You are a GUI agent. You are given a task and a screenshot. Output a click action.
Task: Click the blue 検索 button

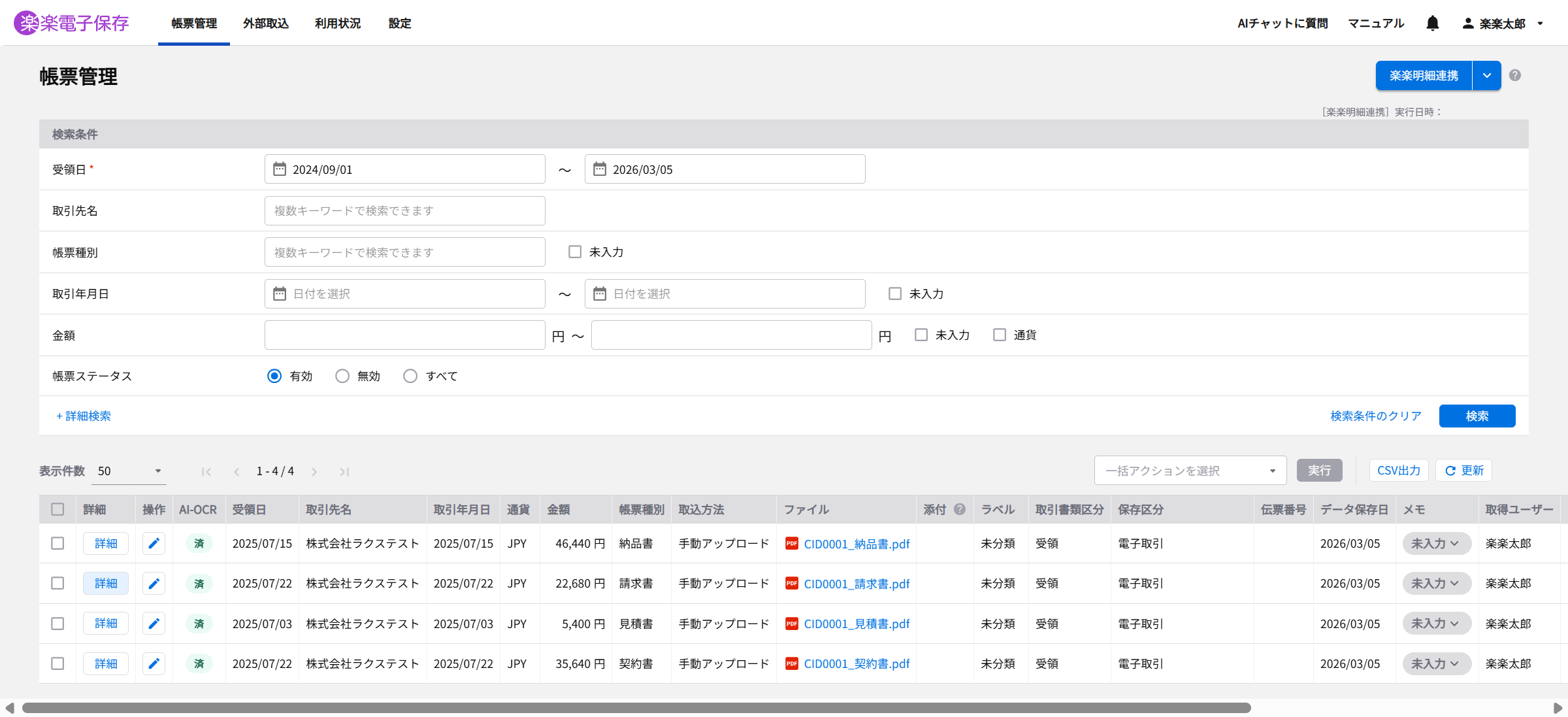[1477, 416]
